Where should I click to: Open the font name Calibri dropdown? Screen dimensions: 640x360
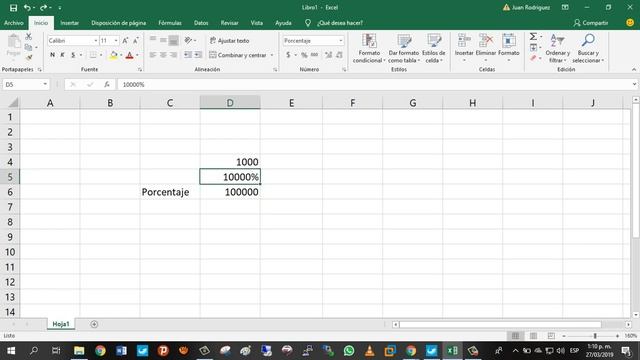96,40
